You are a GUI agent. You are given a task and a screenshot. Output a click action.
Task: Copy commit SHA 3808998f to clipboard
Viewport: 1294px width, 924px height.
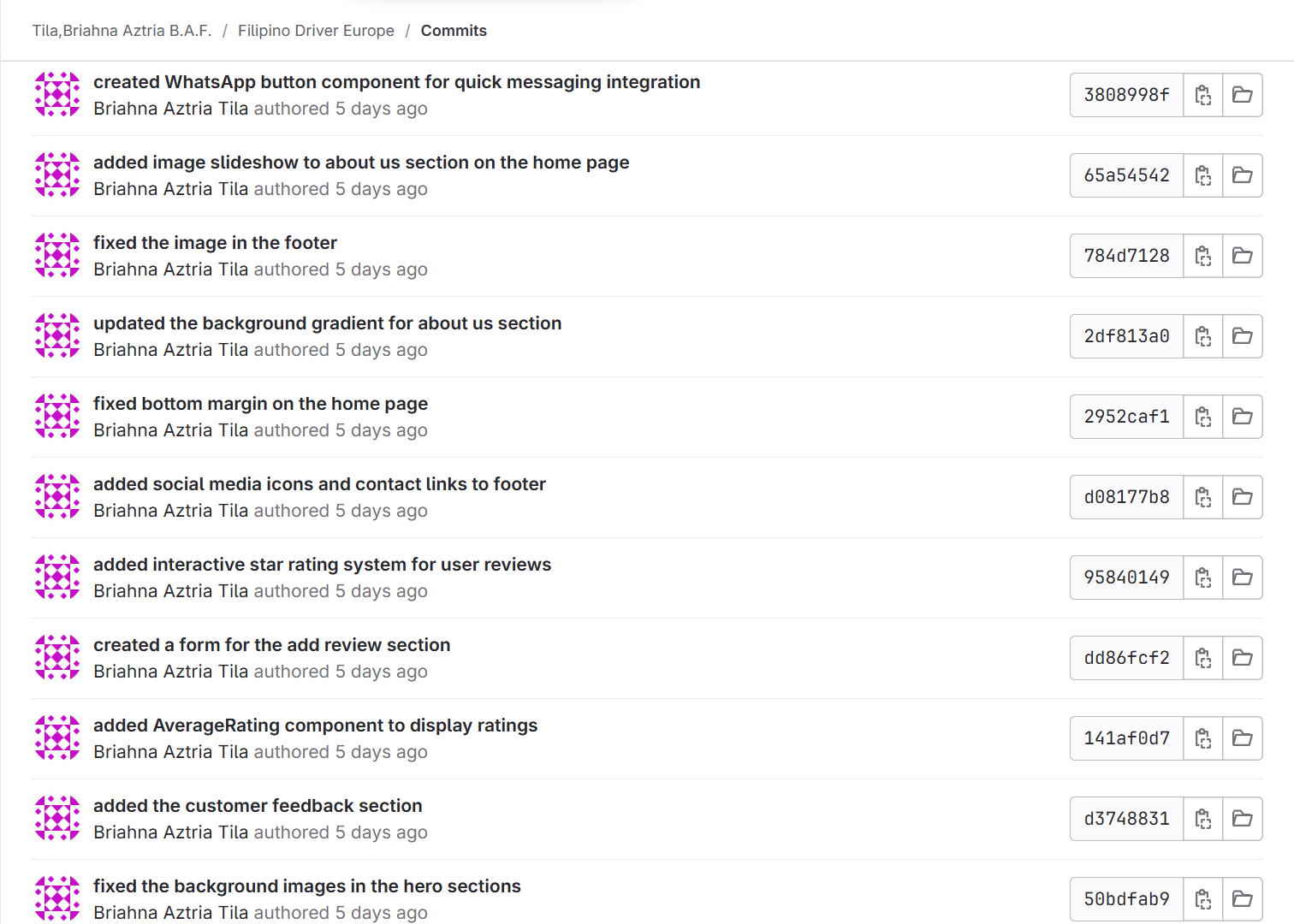click(x=1202, y=95)
